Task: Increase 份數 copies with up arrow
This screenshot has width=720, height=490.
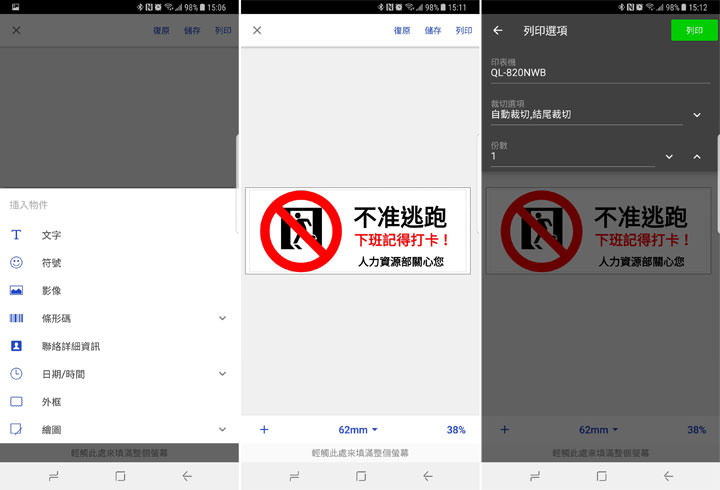Action: (697, 157)
